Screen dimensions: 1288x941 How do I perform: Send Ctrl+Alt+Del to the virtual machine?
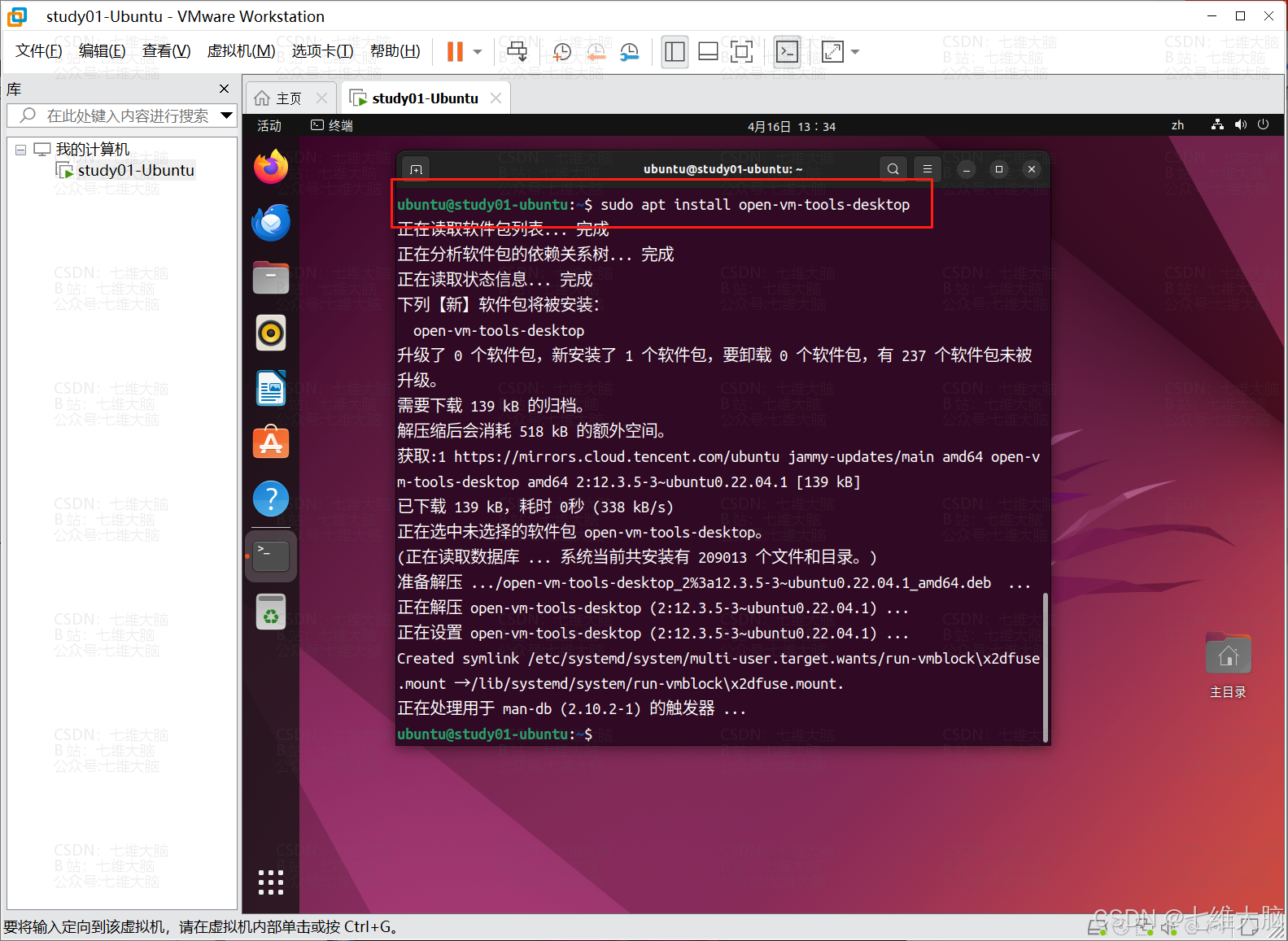coord(517,52)
